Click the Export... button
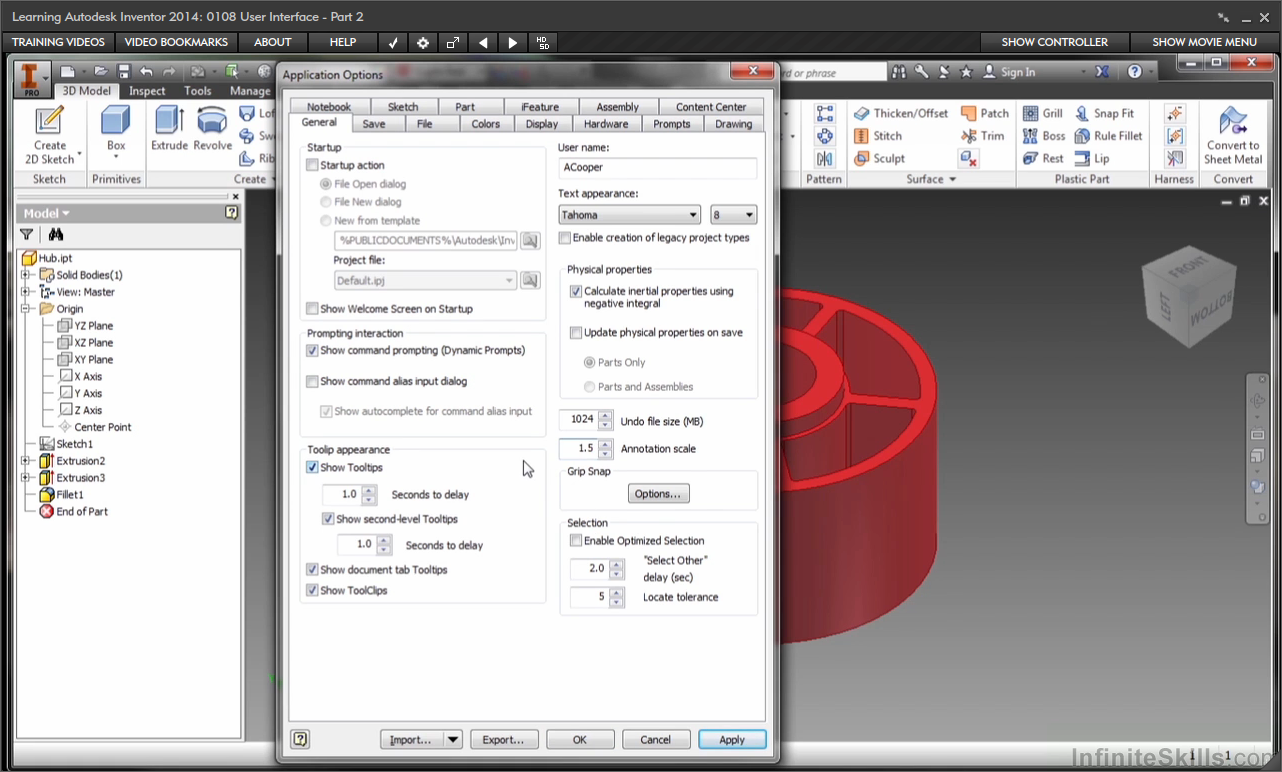1282x772 pixels. point(504,740)
